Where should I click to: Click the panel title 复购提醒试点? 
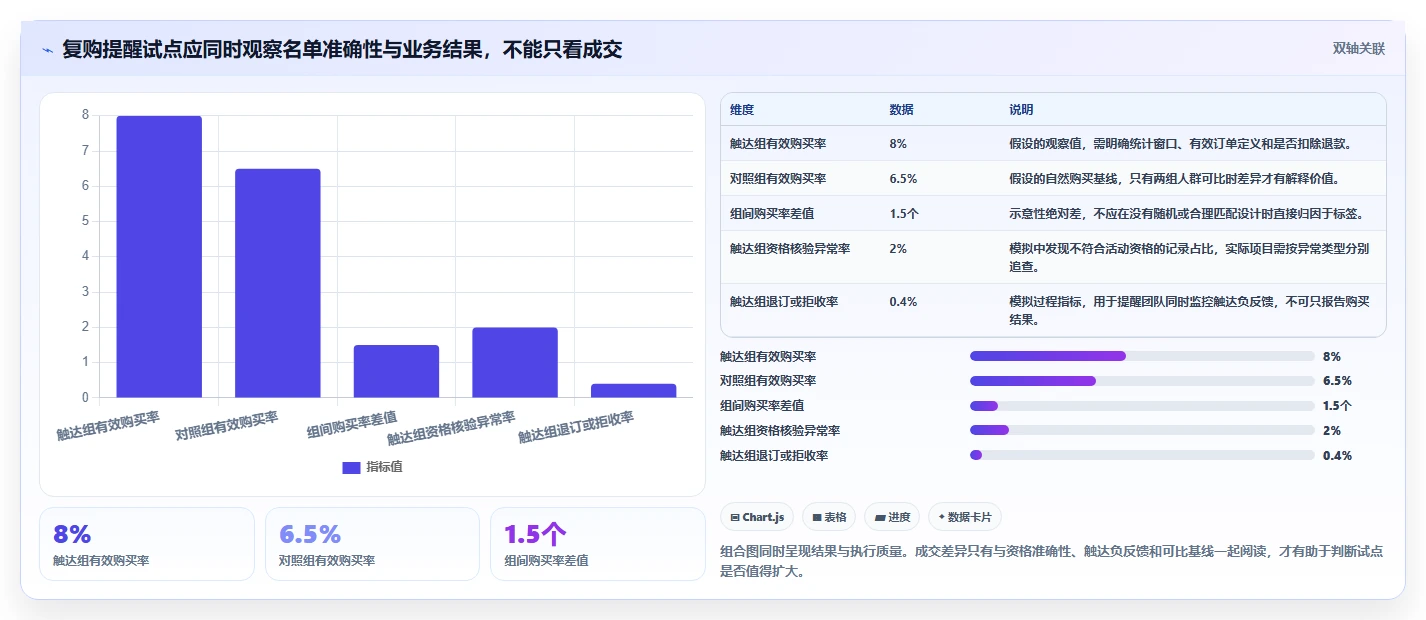tap(342, 49)
